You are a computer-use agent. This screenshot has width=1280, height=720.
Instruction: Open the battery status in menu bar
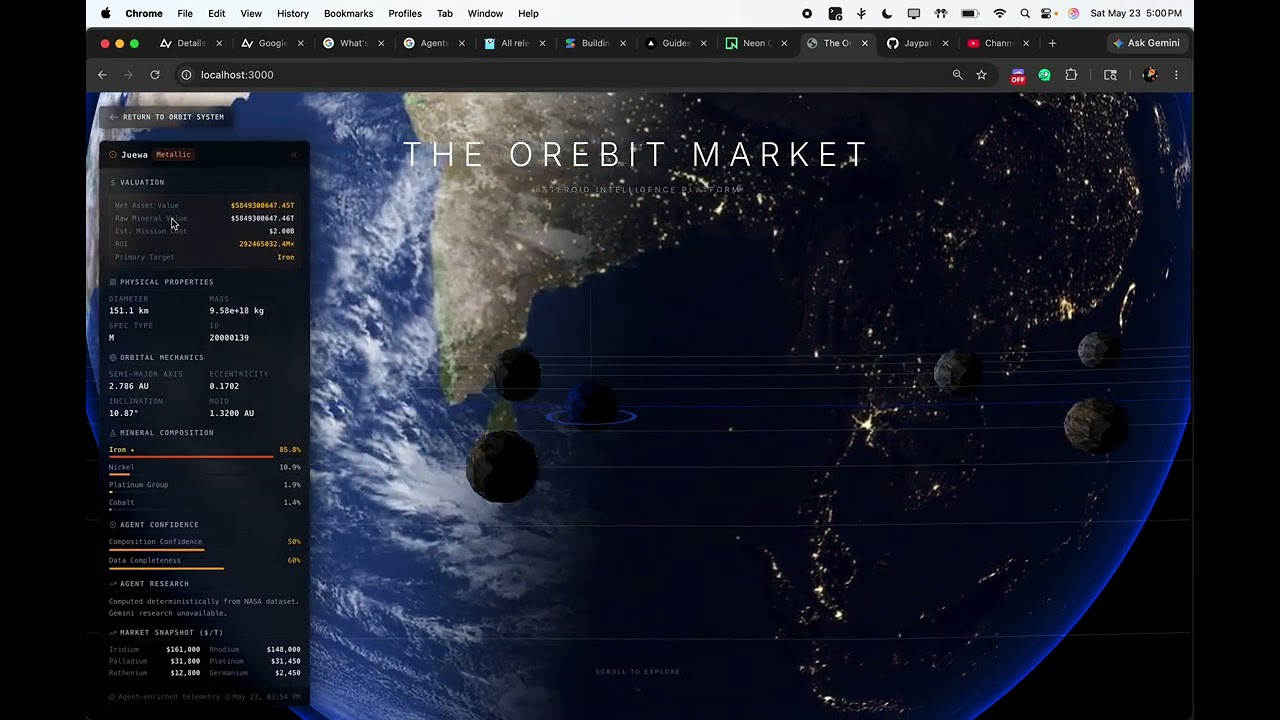[x=969, y=13]
